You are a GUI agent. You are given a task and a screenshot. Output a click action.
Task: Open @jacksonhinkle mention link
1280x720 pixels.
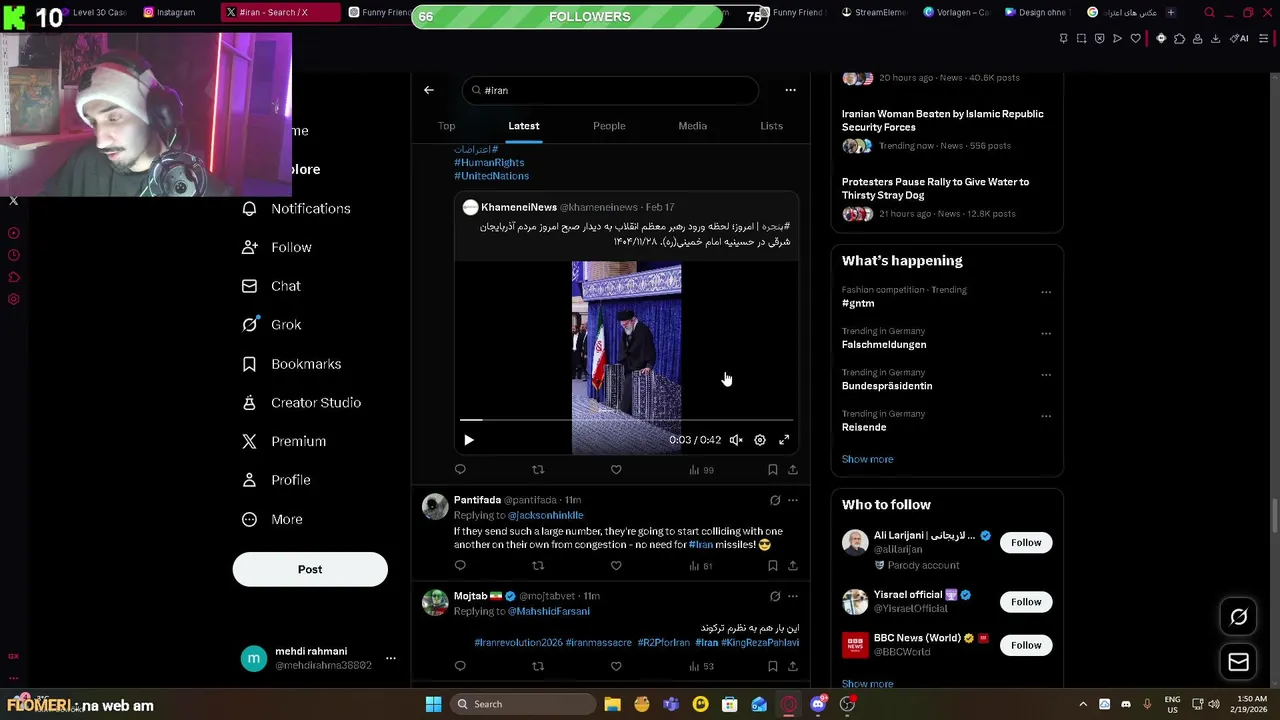coord(545,515)
